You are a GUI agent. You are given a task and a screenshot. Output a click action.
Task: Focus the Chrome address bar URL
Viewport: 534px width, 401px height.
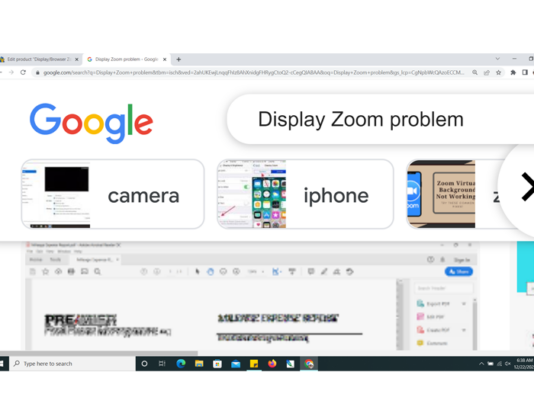click(x=253, y=73)
